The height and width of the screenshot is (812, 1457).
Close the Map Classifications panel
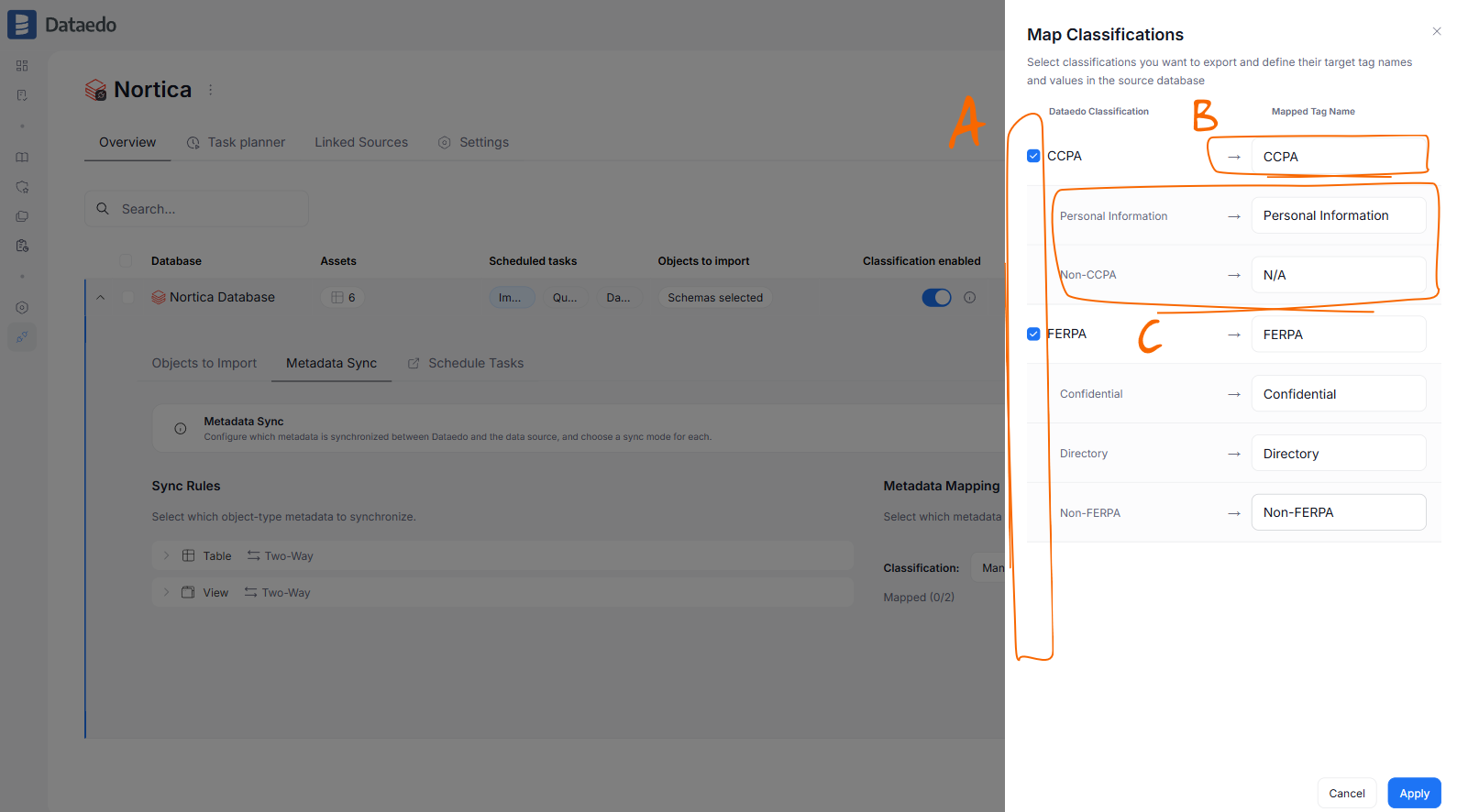tap(1436, 31)
